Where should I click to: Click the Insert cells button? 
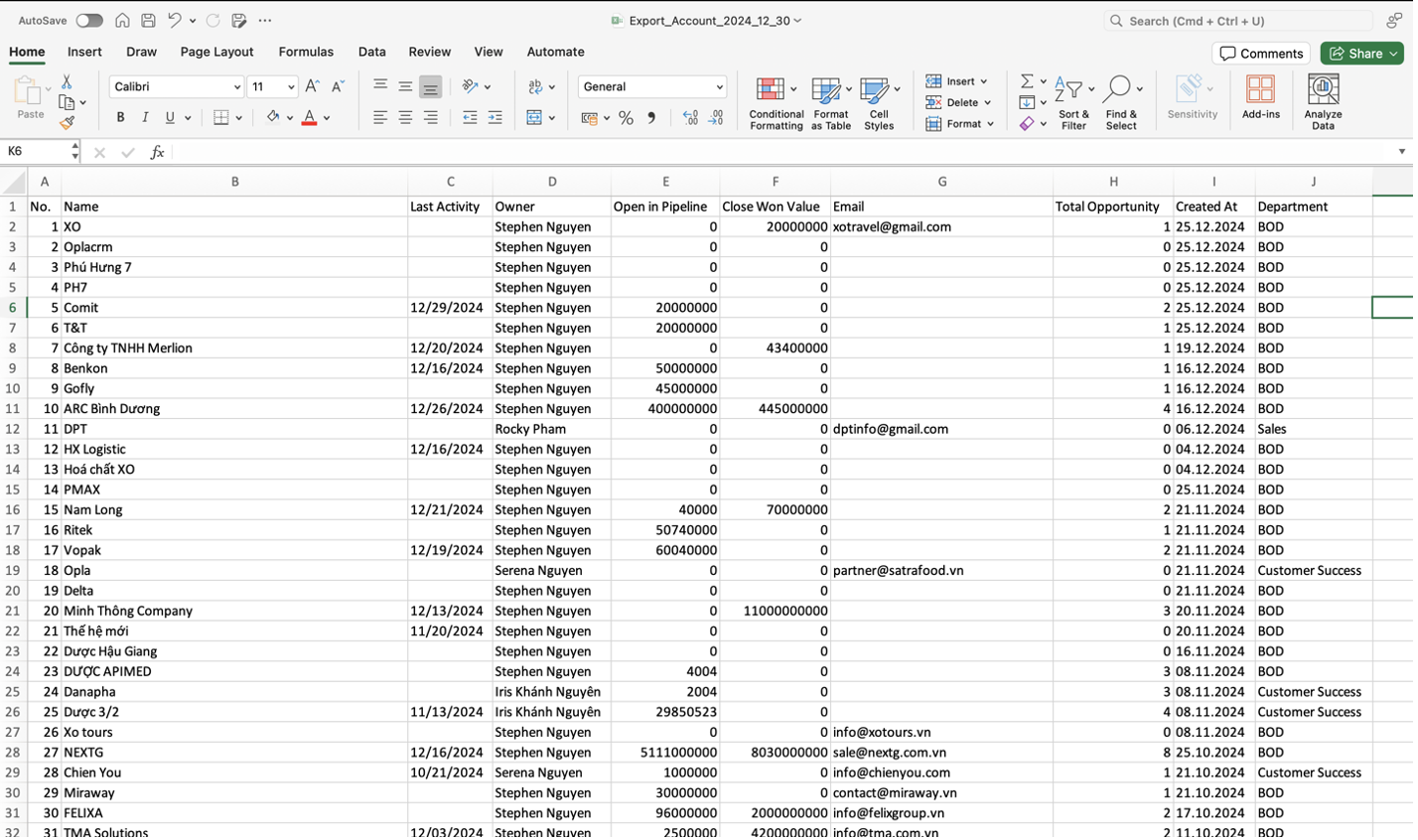tap(958, 81)
